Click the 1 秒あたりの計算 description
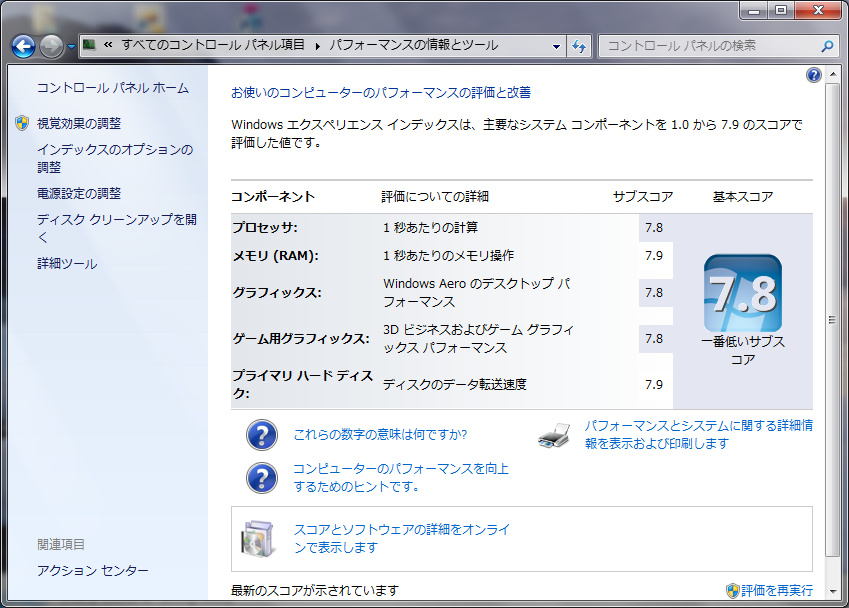The height and width of the screenshot is (608, 849). pos(430,227)
